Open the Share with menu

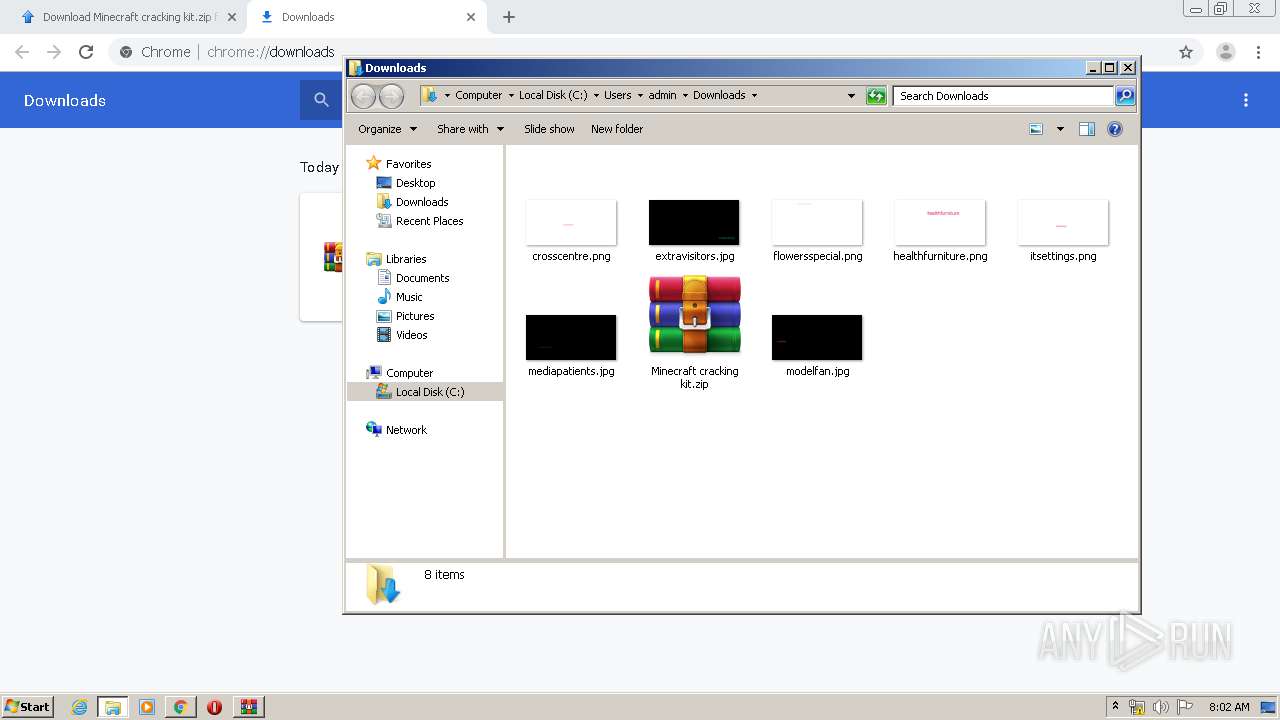(470, 129)
